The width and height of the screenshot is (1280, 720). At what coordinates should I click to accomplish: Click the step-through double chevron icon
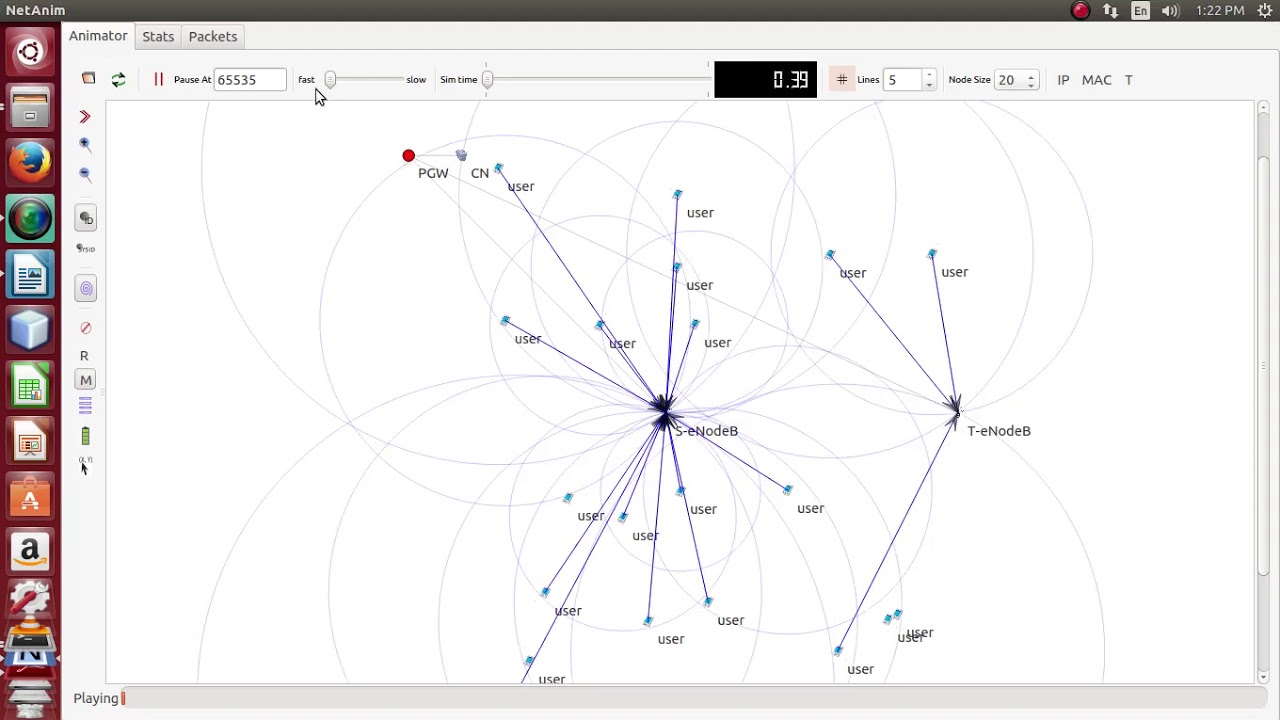coord(85,117)
